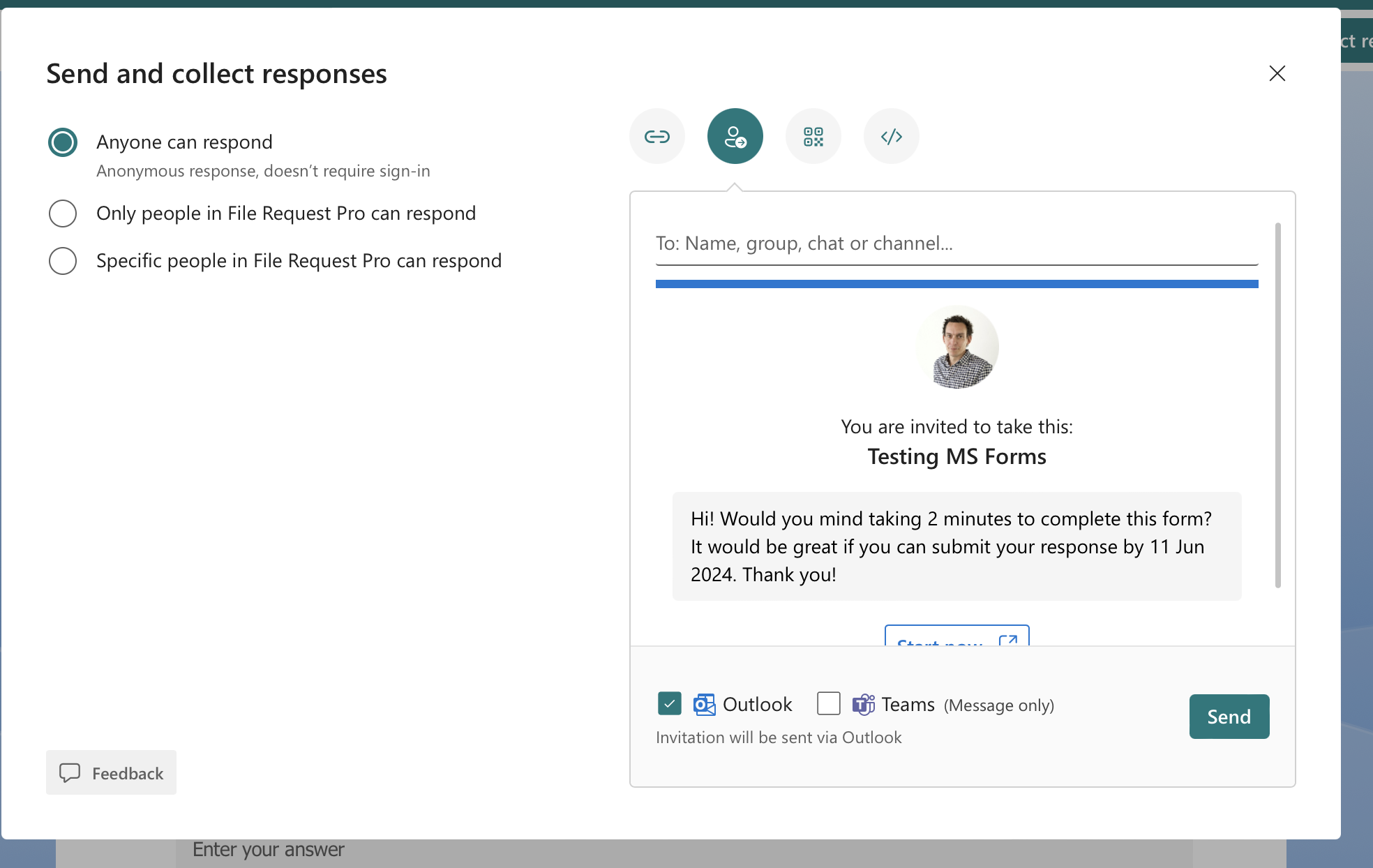Select the copy link sharing icon
1373x868 pixels.
coord(657,136)
